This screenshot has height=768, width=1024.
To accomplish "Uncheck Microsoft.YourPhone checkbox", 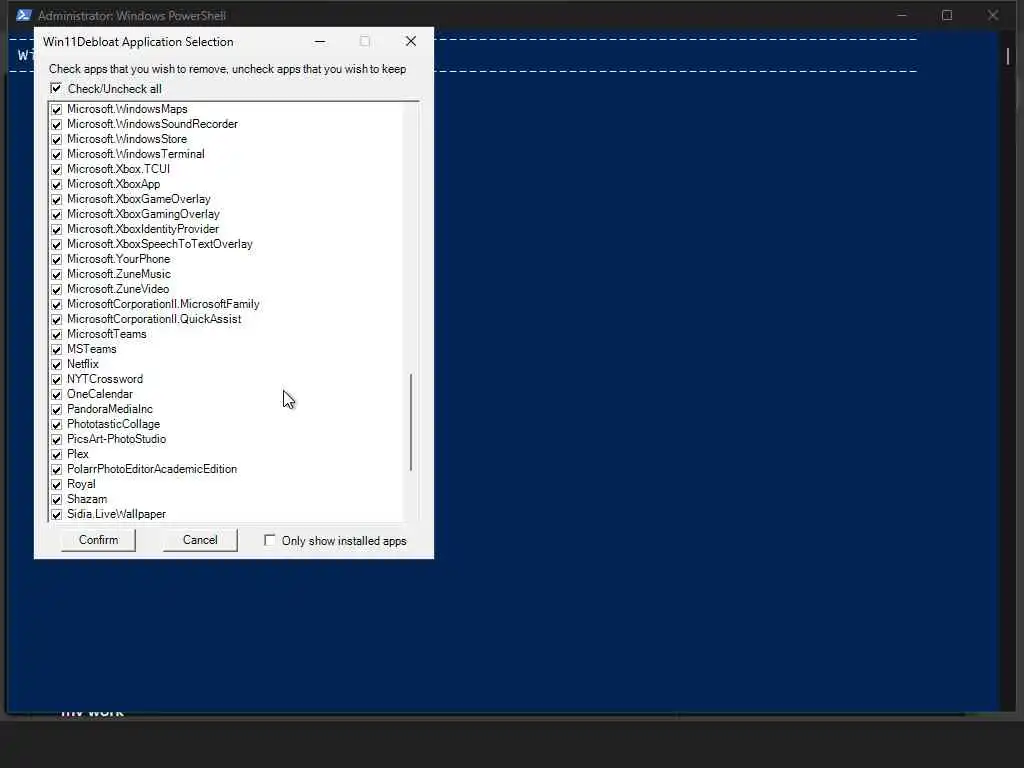I will [57, 260].
